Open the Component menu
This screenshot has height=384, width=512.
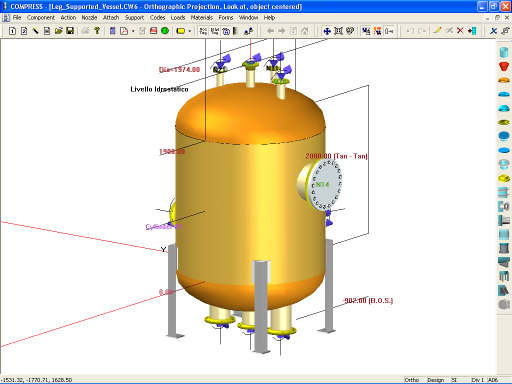(41, 18)
